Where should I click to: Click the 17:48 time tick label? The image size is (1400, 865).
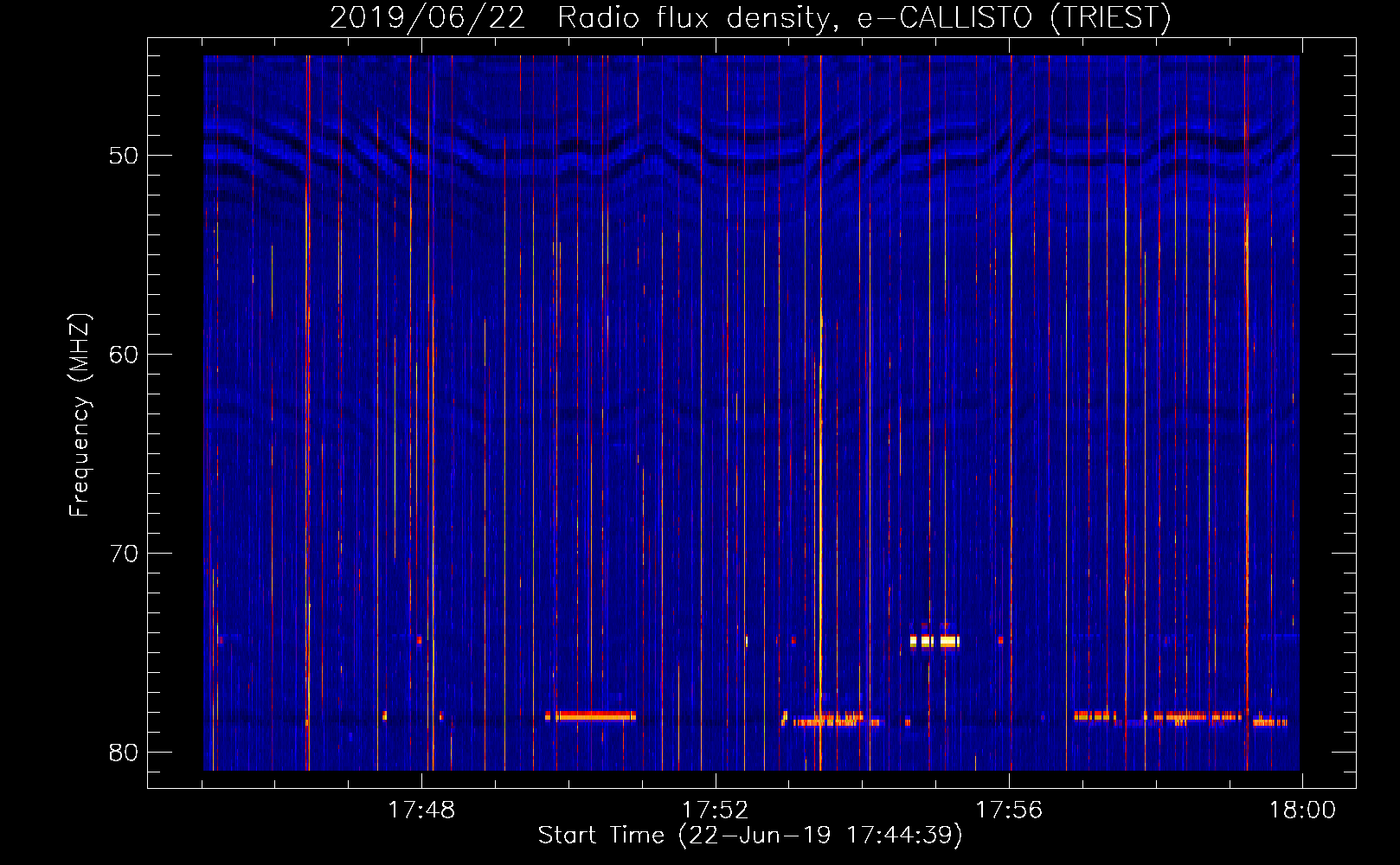(x=421, y=811)
